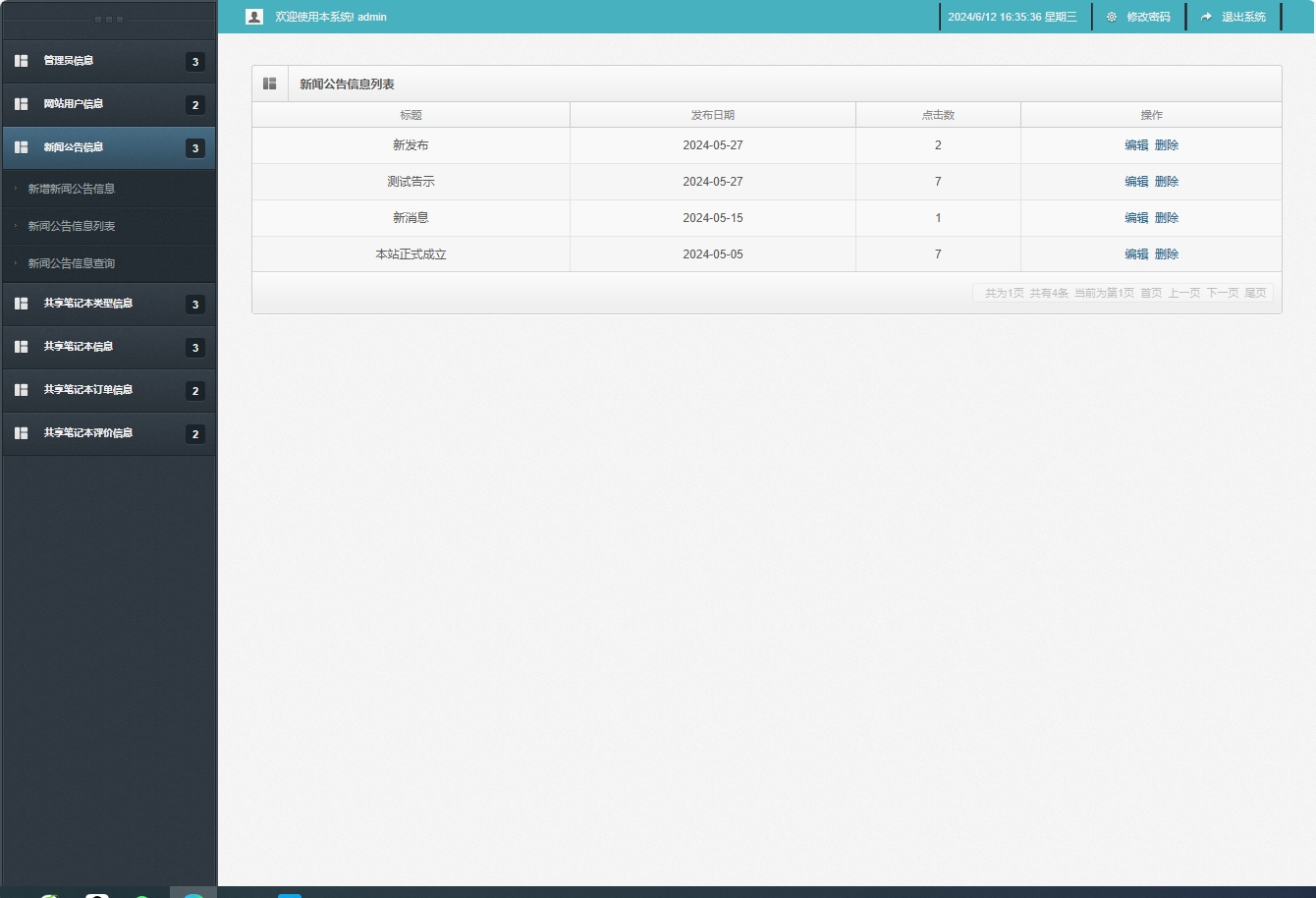The width and height of the screenshot is (1316, 898).
Task: Click the admin user avatar icon
Action: [x=254, y=17]
